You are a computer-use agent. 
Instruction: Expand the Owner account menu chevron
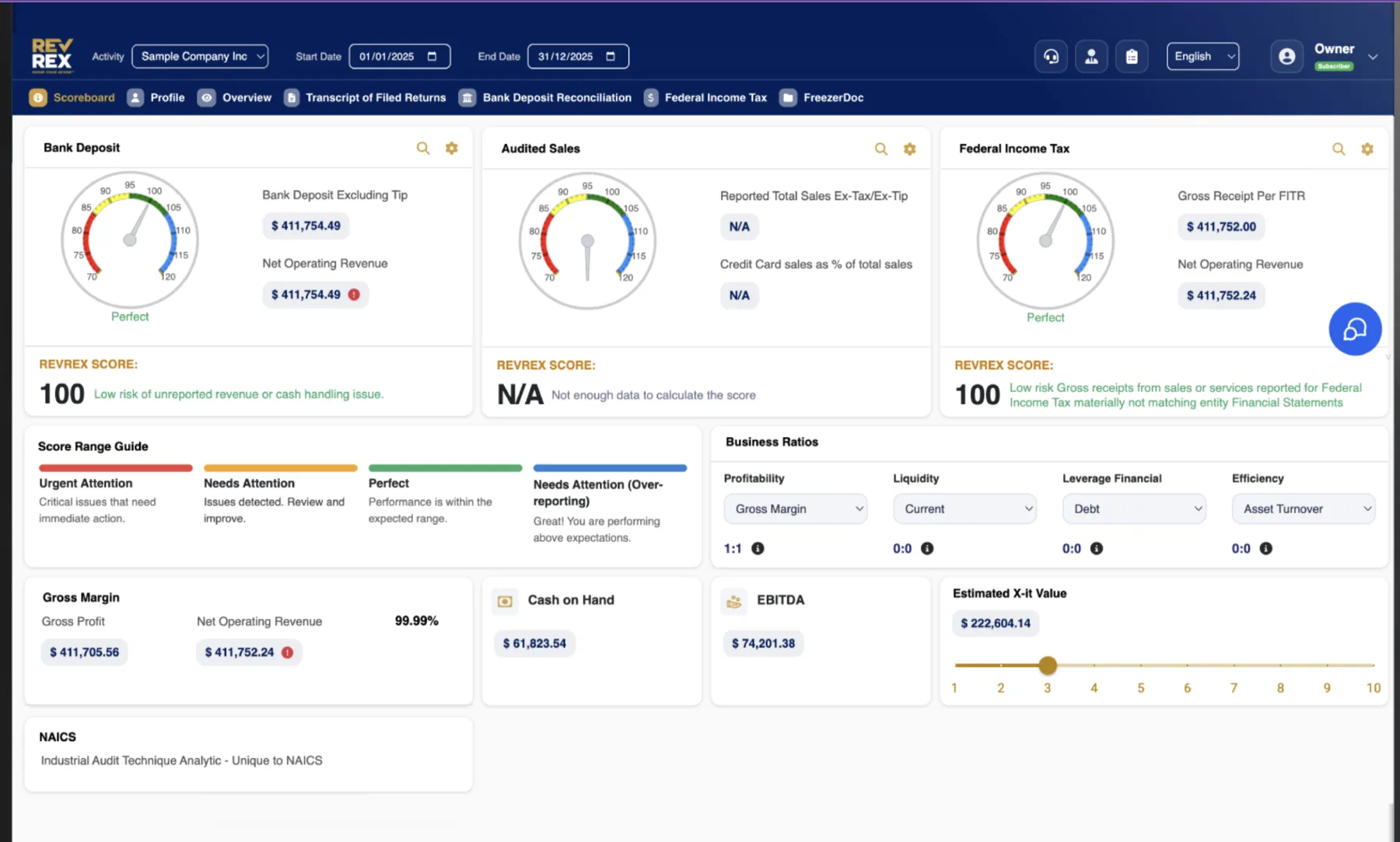pyautogui.click(x=1373, y=57)
